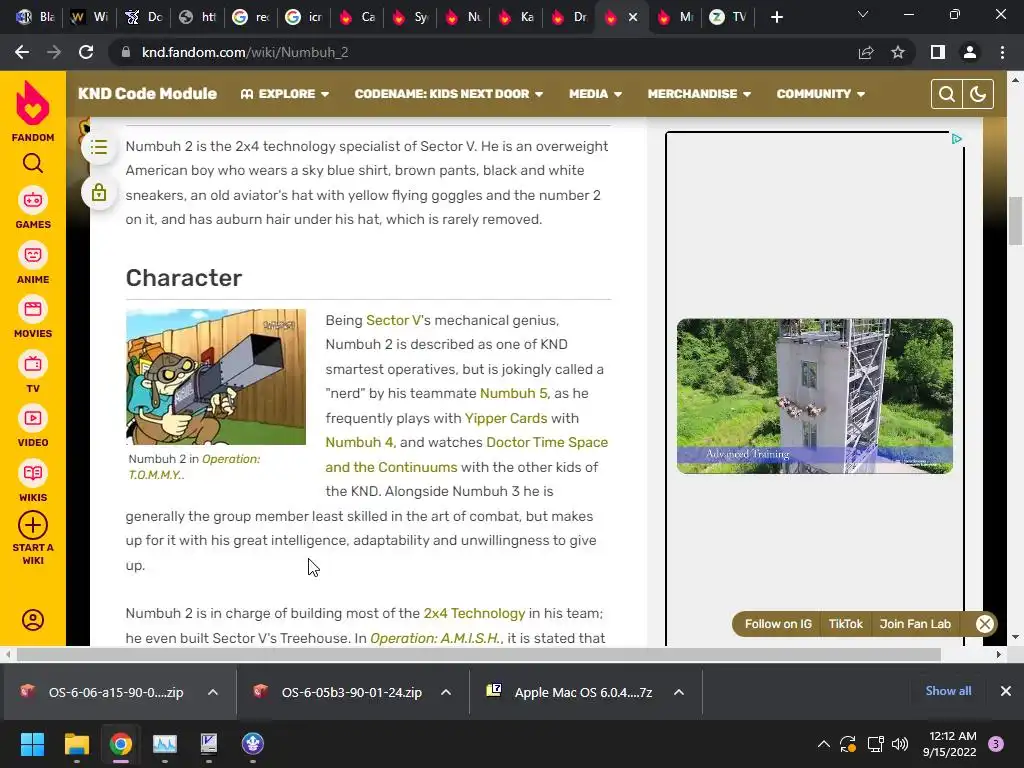This screenshot has width=1024, height=768.
Task: Open the Windows Start menu
Action: pos(32,744)
